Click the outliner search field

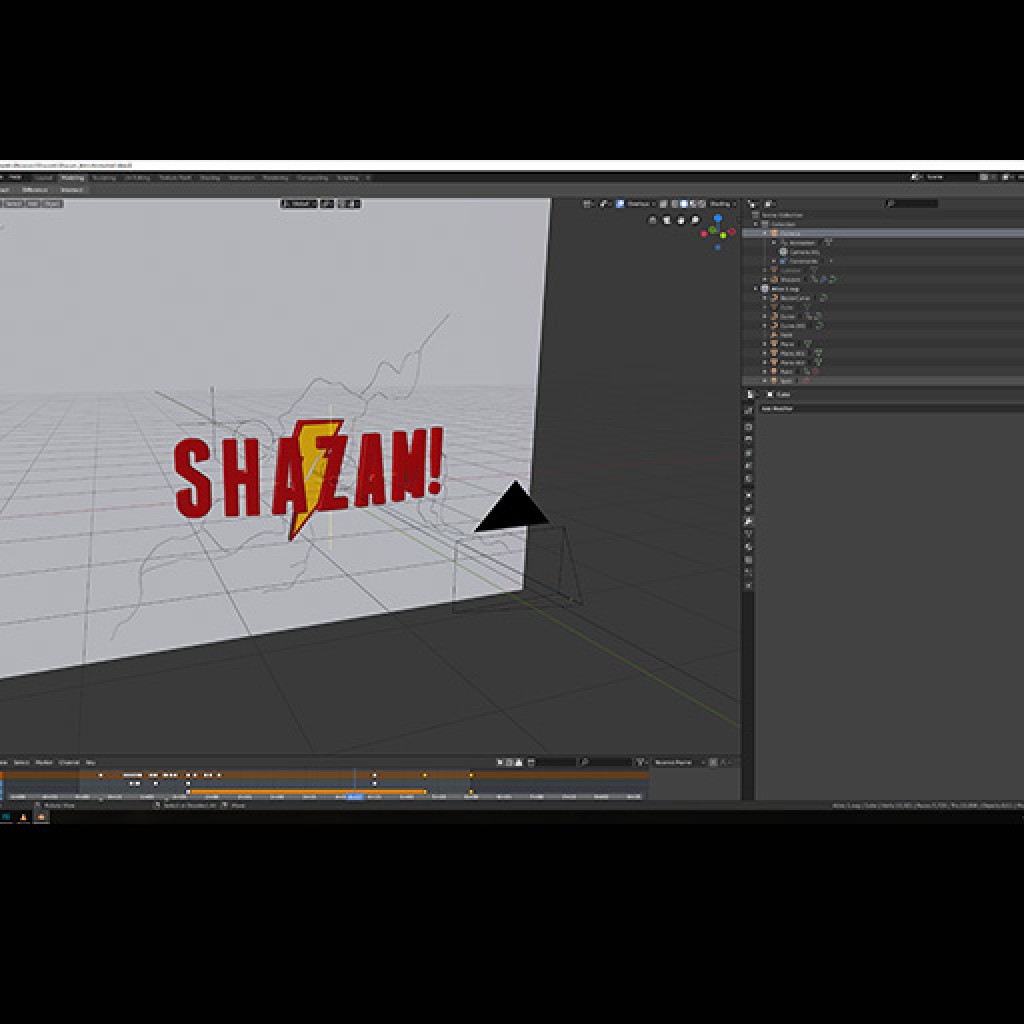[x=910, y=202]
